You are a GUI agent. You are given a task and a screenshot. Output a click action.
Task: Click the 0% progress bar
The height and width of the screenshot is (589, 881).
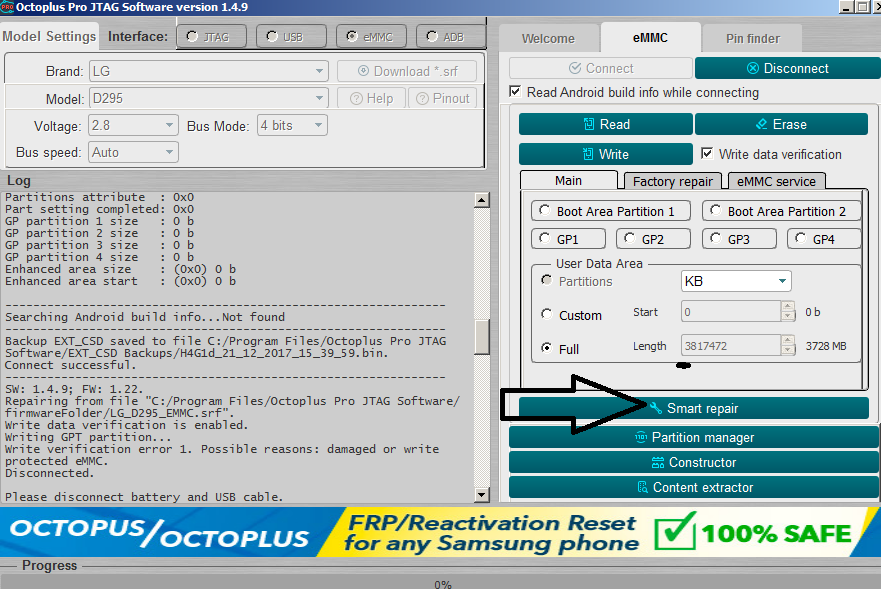click(440, 582)
